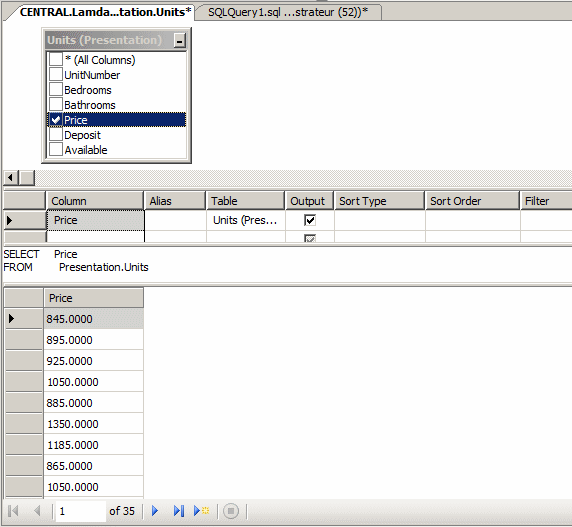Check the Available column checkbox
The height and width of the screenshot is (527, 572).
(x=56, y=150)
